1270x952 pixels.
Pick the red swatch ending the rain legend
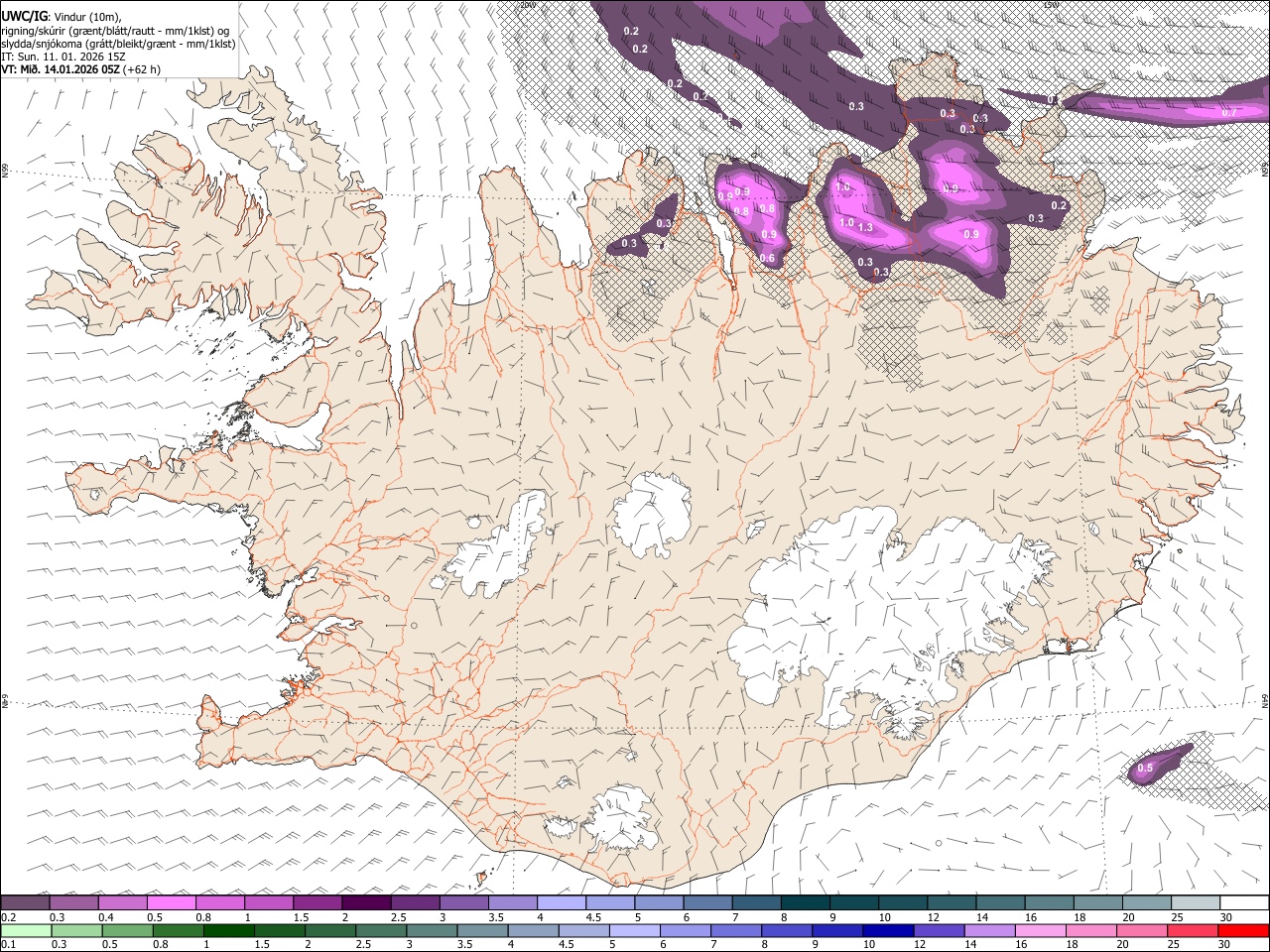click(1244, 931)
